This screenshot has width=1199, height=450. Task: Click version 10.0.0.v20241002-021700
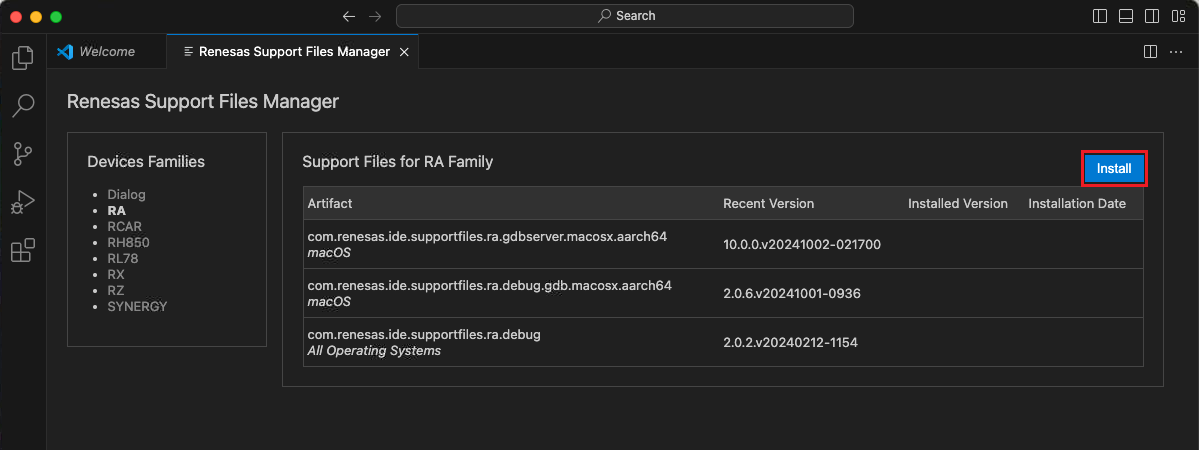point(802,245)
